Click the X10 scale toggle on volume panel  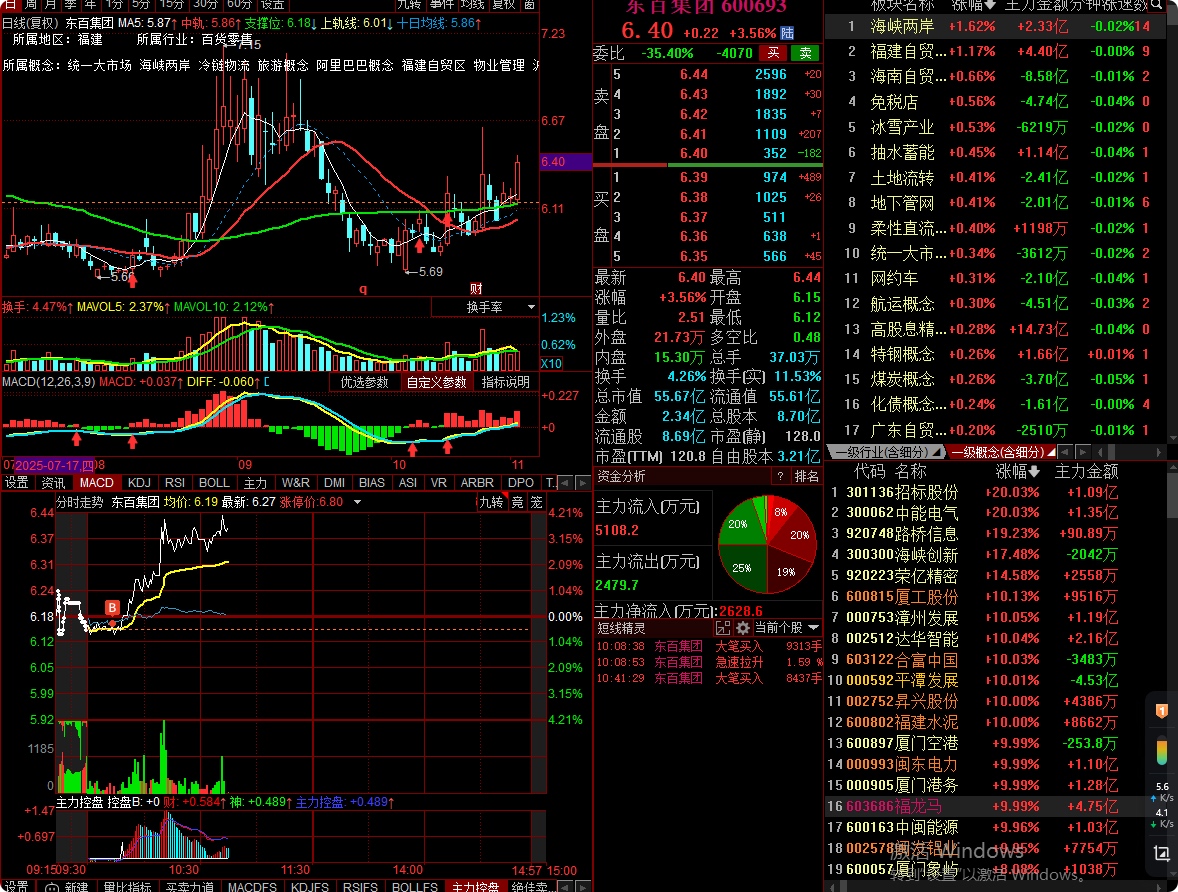point(551,364)
